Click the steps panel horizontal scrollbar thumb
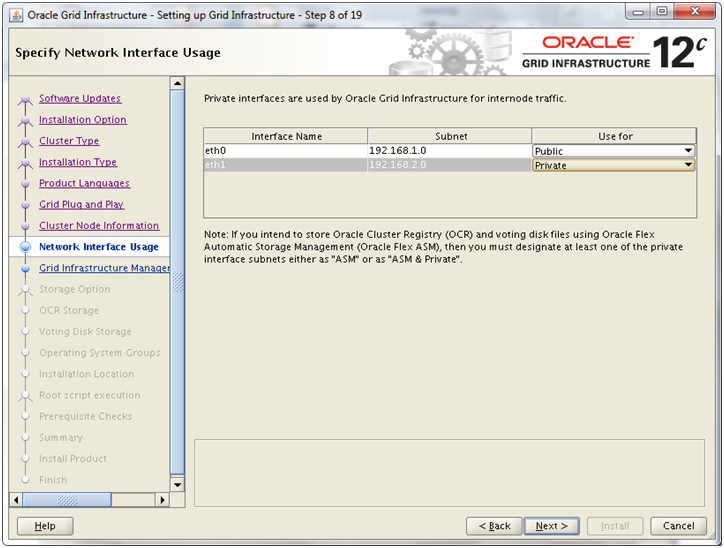This screenshot has height=548, width=724. [67, 500]
